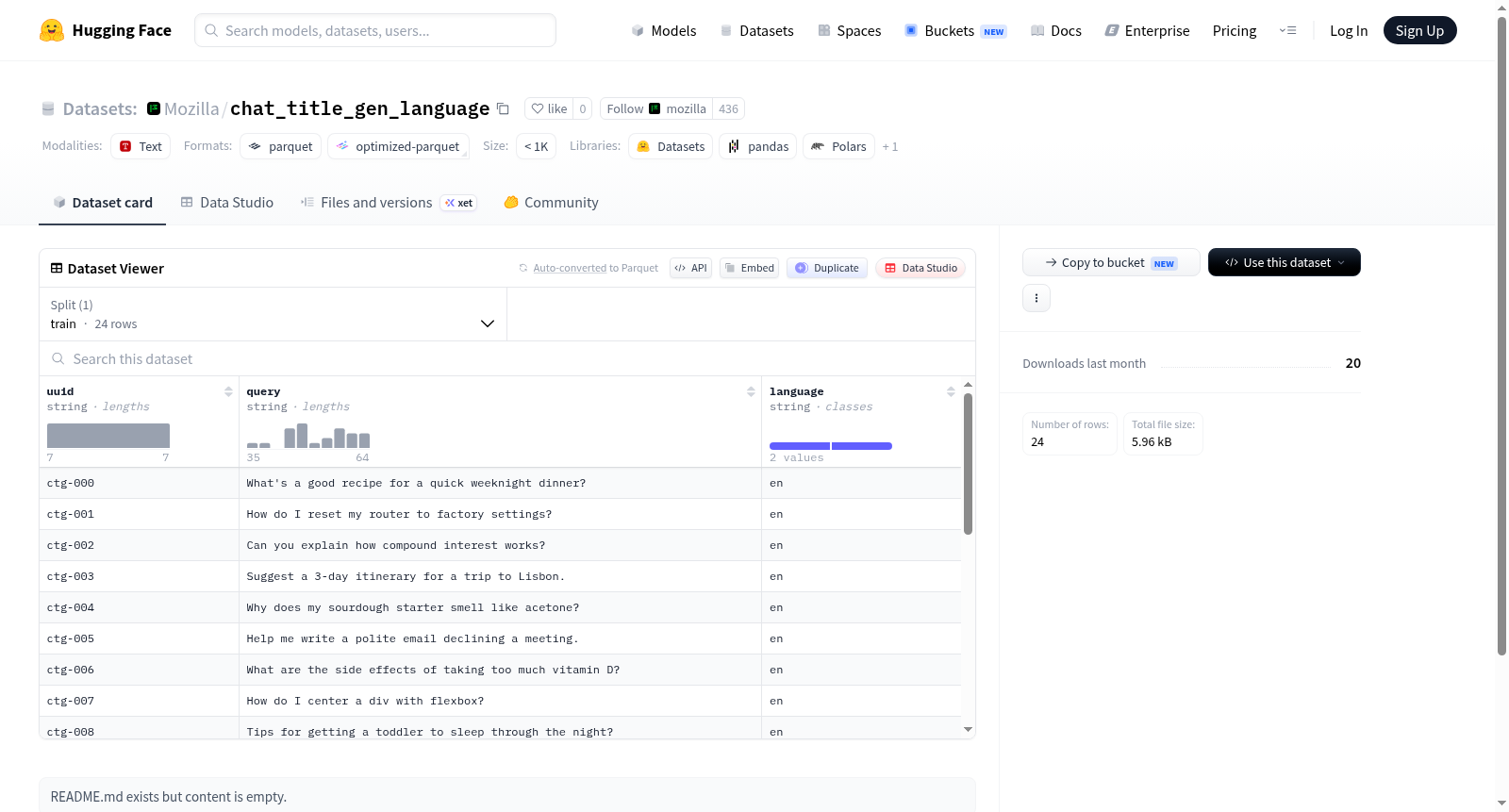This screenshot has width=1509, height=812.
Task: Open the API button in Dataset Viewer
Action: coord(690,268)
